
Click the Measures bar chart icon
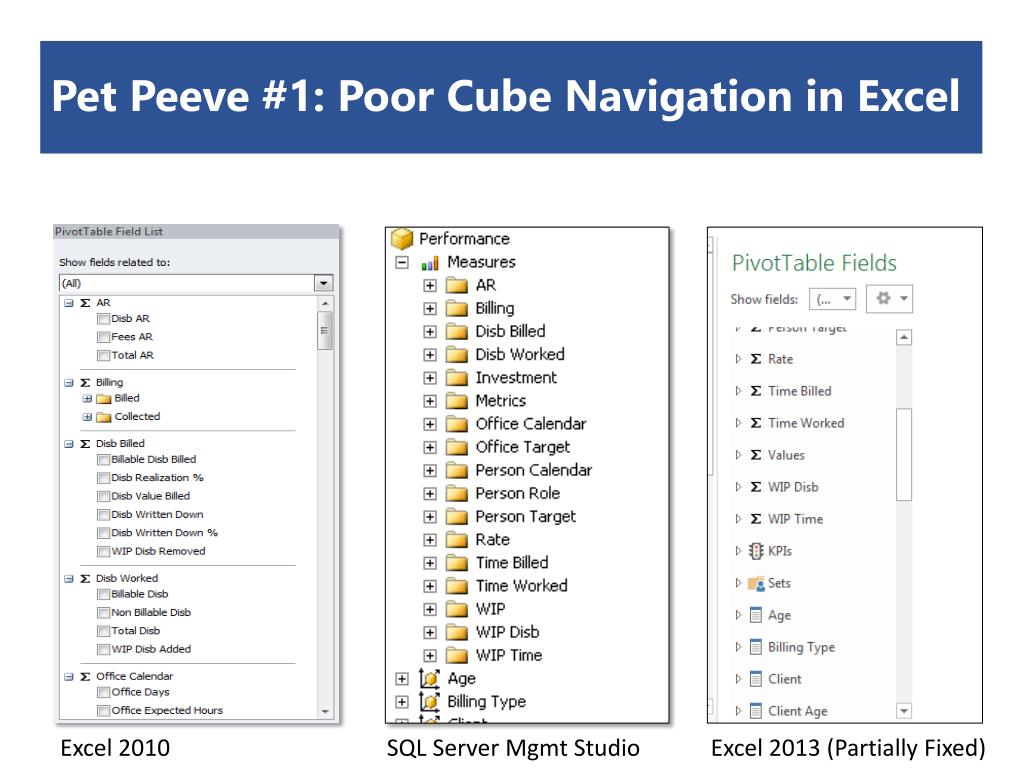click(430, 263)
